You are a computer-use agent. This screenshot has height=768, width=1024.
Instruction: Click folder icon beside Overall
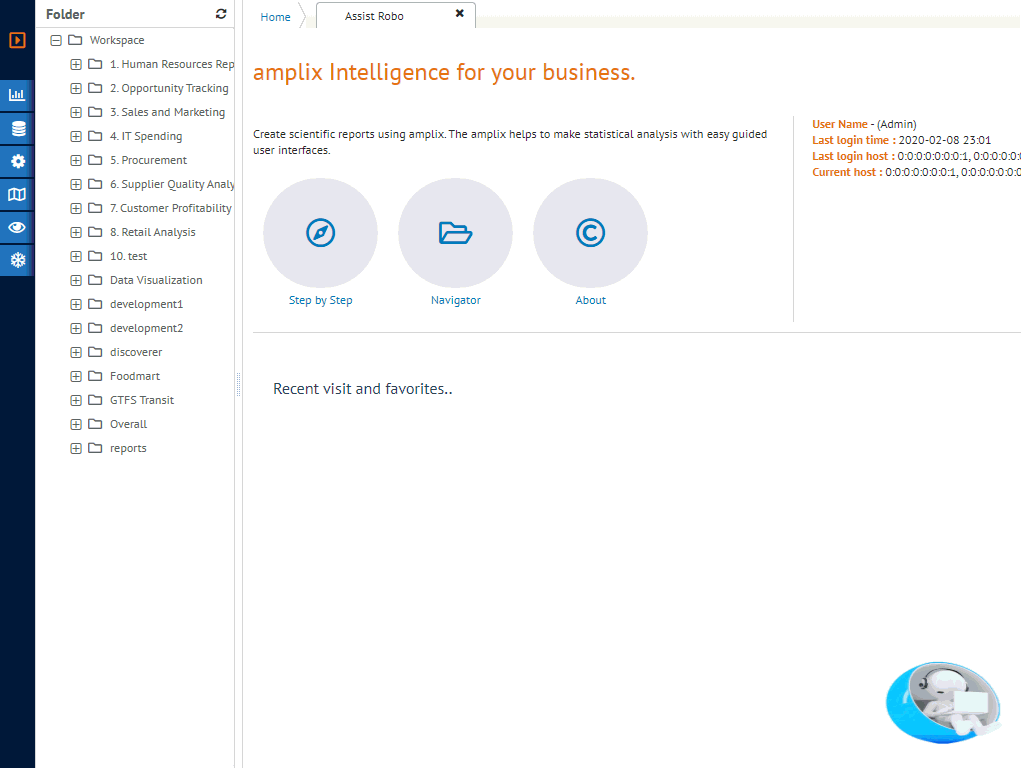[x=95, y=424]
